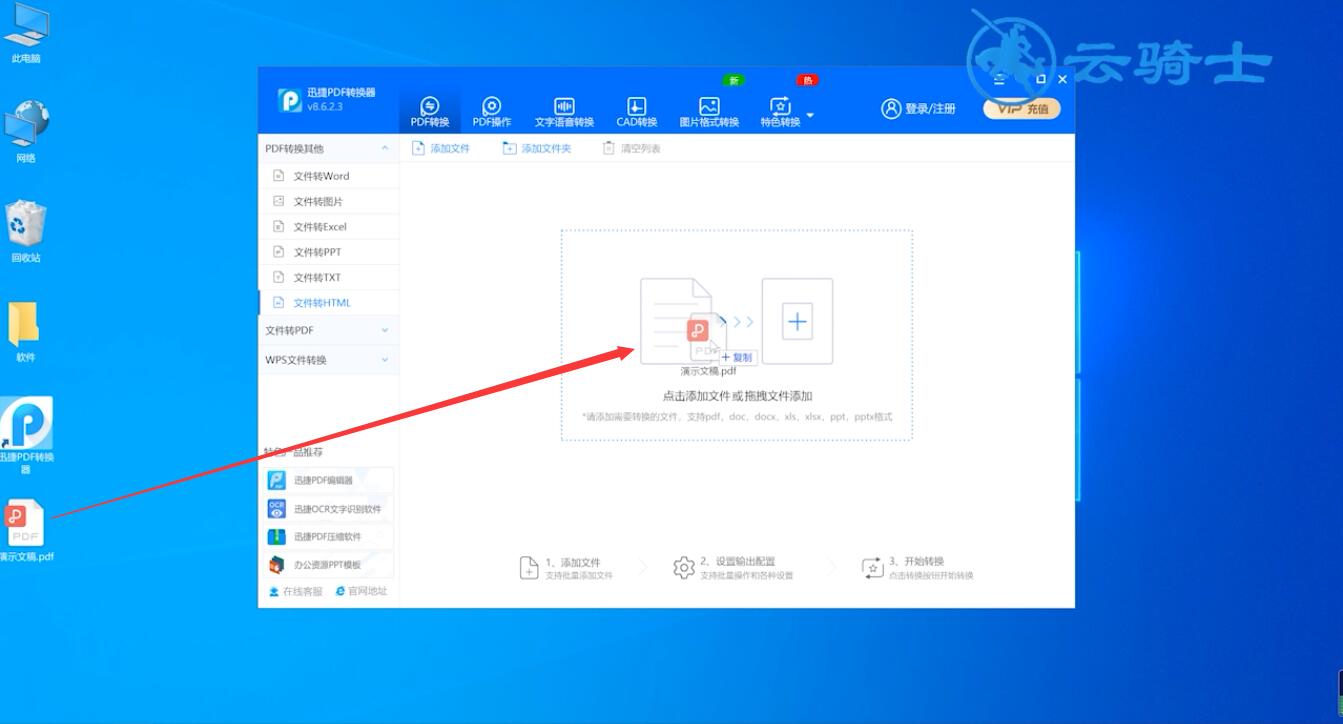Click 登录/注册 to sign in
This screenshot has width=1343, height=724.
(x=918, y=108)
